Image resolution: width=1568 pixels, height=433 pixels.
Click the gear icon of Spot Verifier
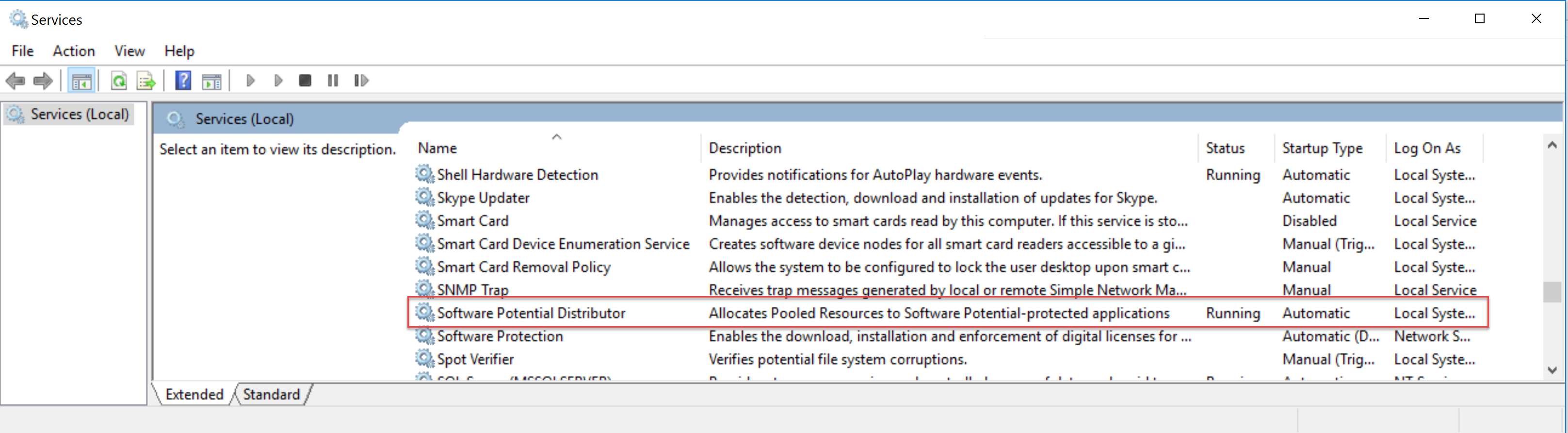(424, 359)
